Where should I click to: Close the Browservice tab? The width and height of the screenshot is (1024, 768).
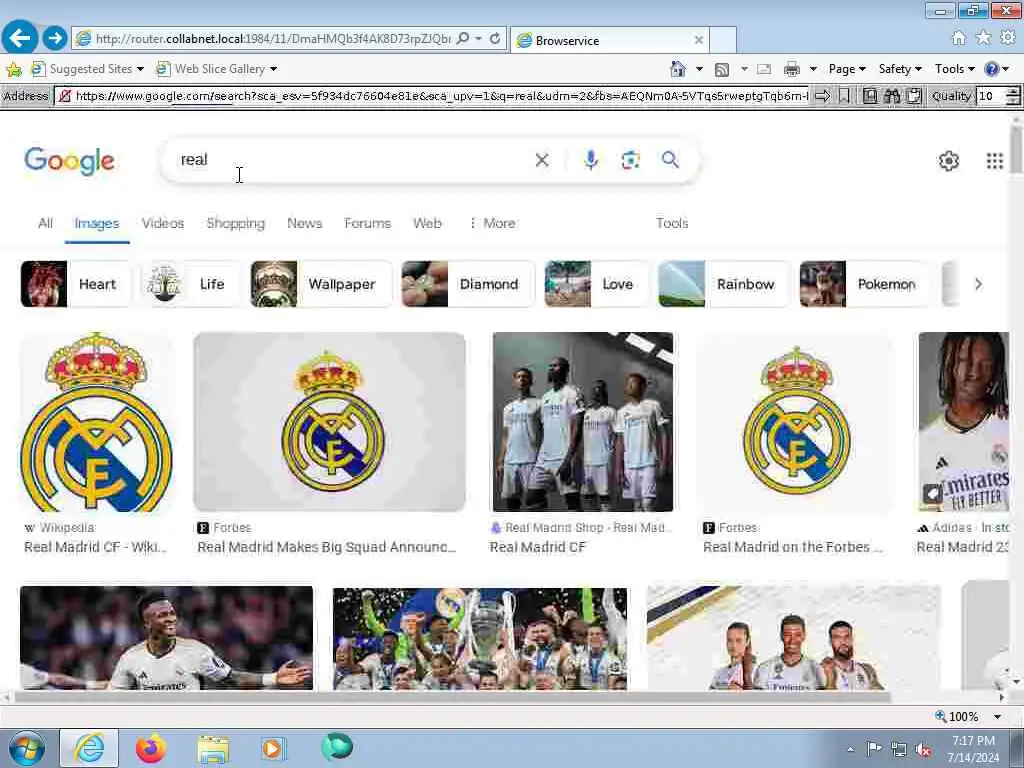(699, 40)
